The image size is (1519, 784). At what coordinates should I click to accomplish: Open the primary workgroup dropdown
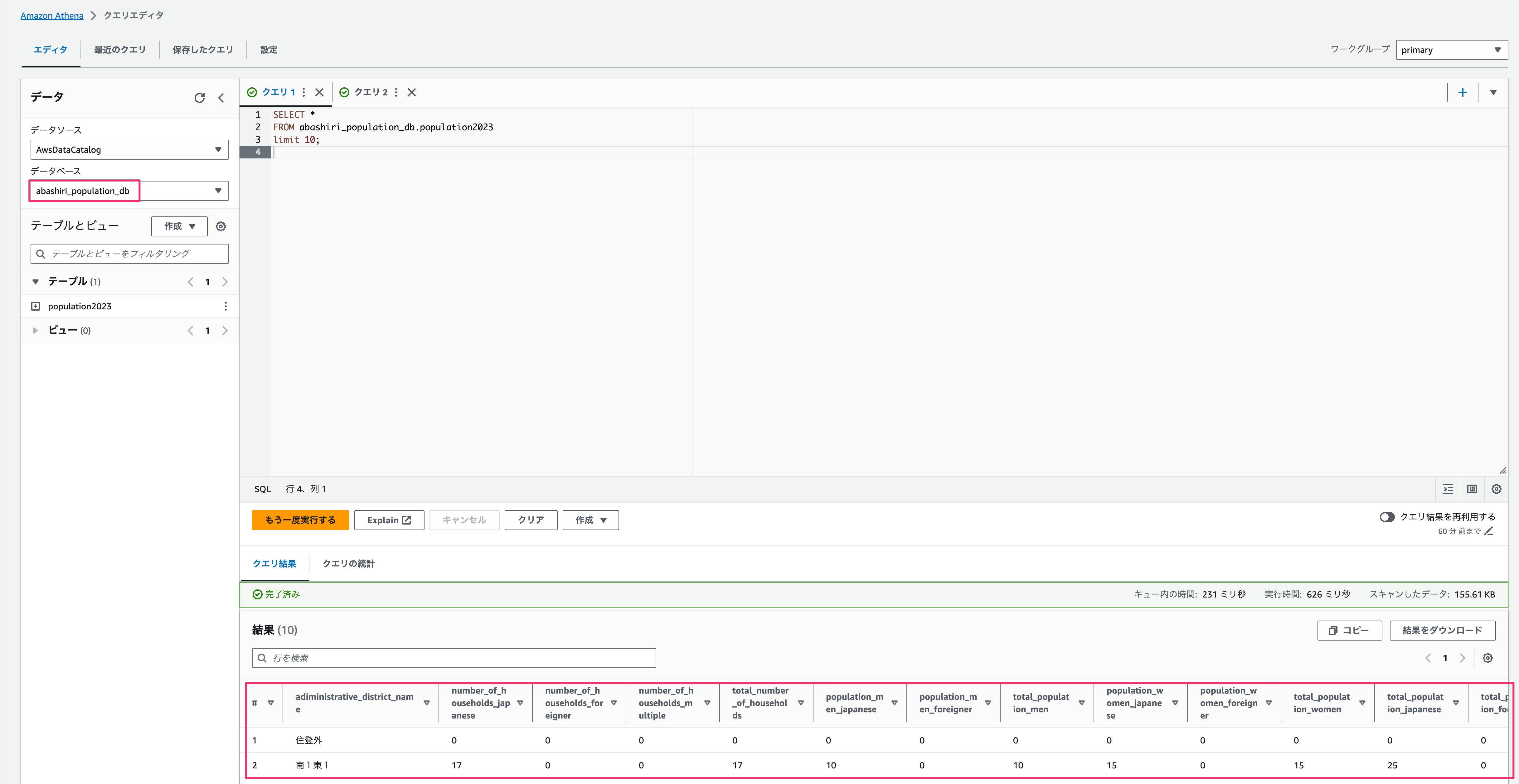pyautogui.click(x=1451, y=50)
